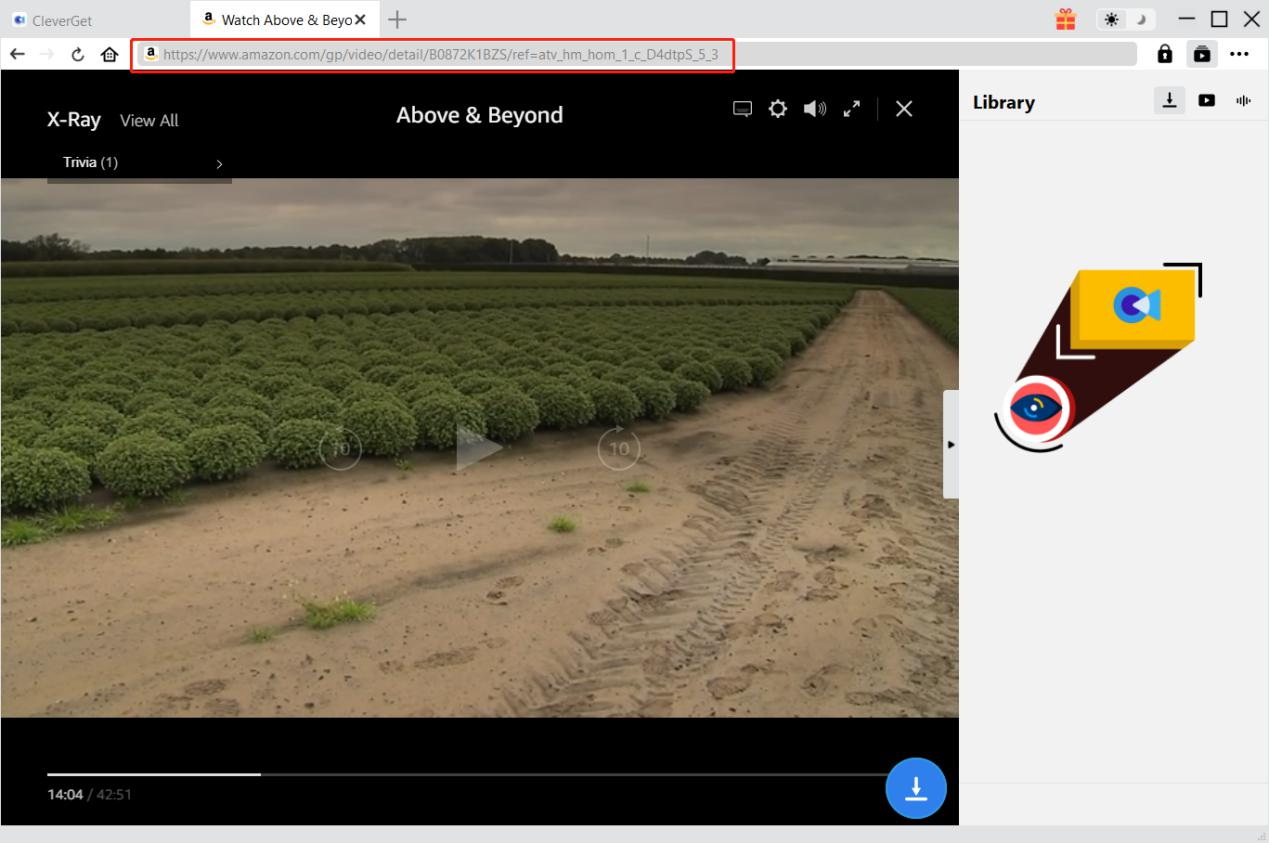Open X-Ray View All link
Image resolution: width=1269 pixels, height=843 pixels.
149,121
